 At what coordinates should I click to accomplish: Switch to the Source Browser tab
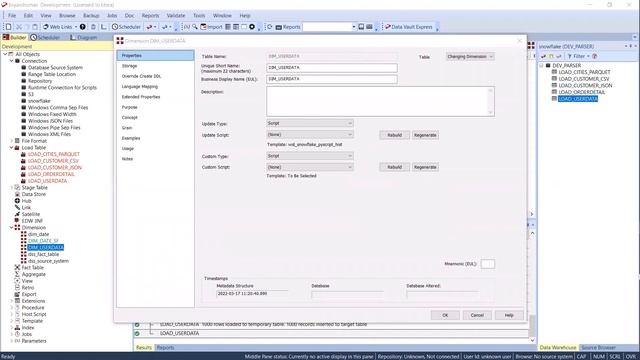pos(598,348)
